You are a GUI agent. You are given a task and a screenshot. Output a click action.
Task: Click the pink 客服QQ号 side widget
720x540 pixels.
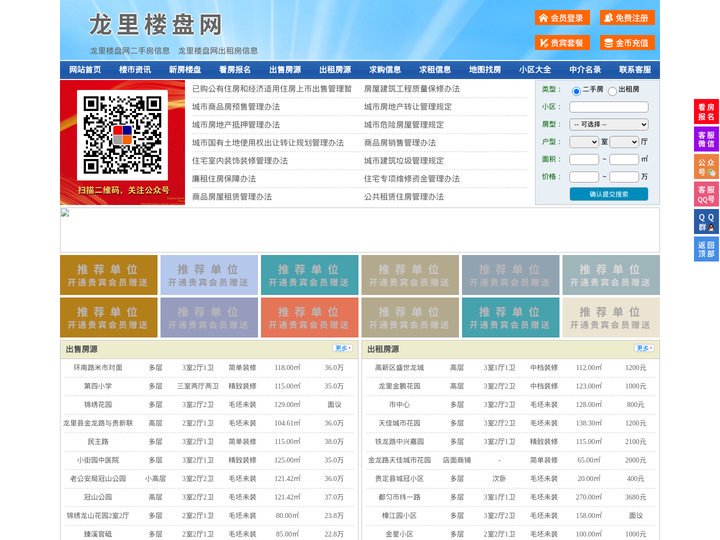[706, 194]
